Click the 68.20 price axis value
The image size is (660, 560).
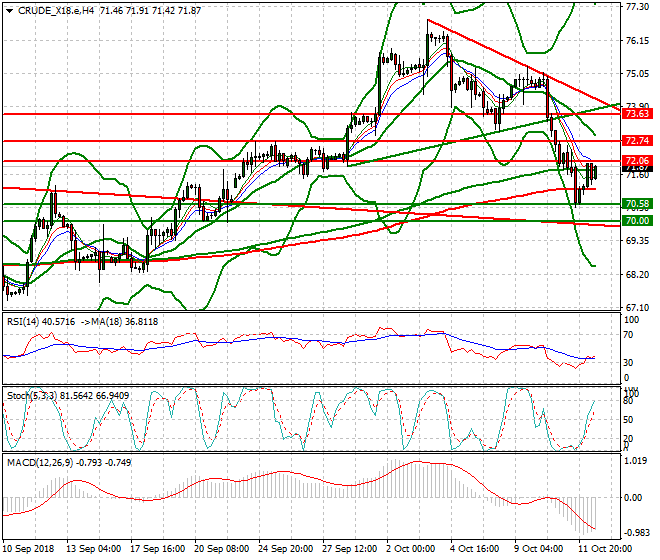[x=637, y=275]
